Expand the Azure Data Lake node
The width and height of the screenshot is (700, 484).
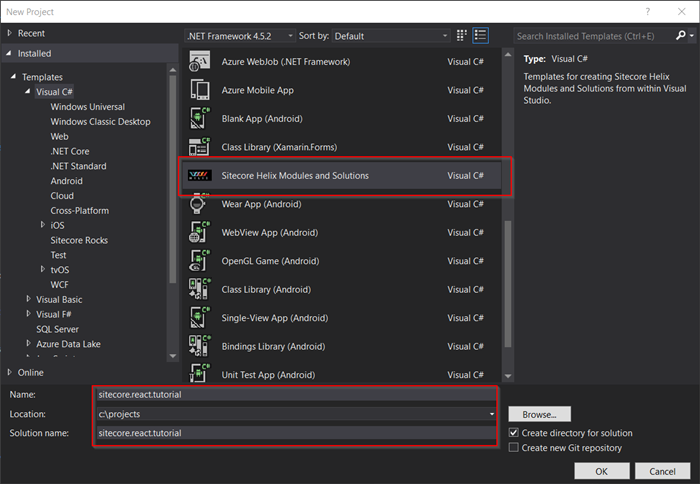[x=28, y=343]
